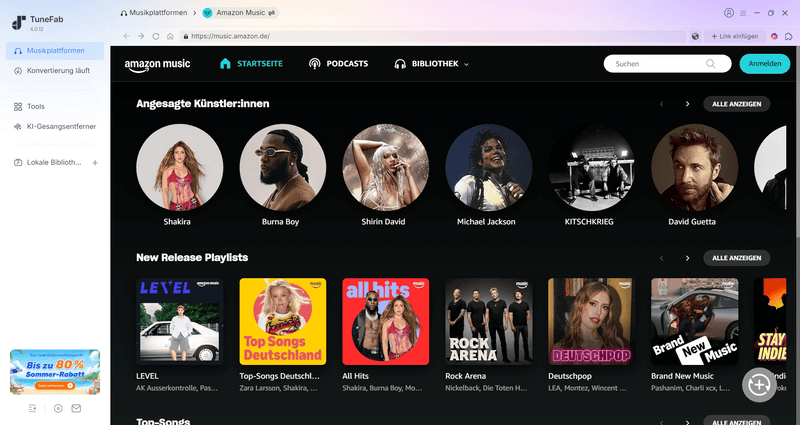Screen dimensions: 800x425
Task: Click the Anmelden button
Action: pos(765,64)
